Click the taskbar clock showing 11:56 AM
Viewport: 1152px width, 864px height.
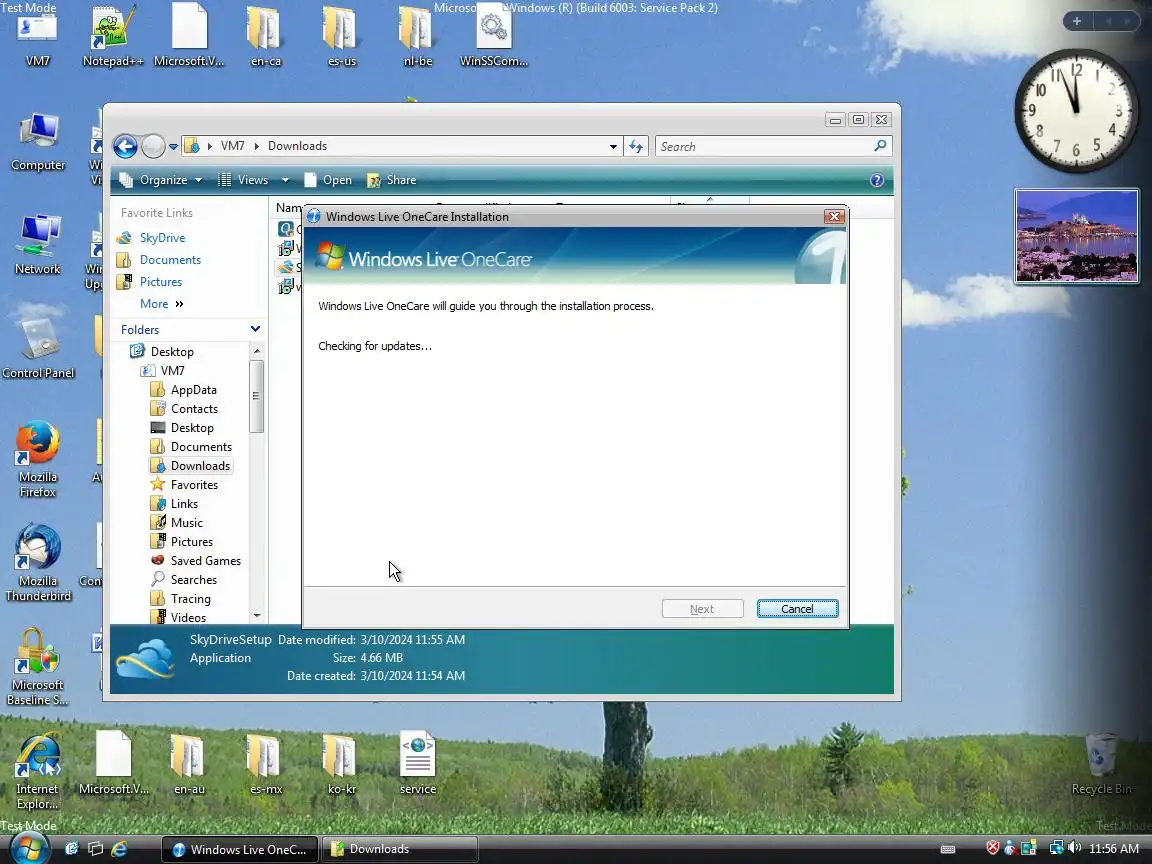point(1114,849)
